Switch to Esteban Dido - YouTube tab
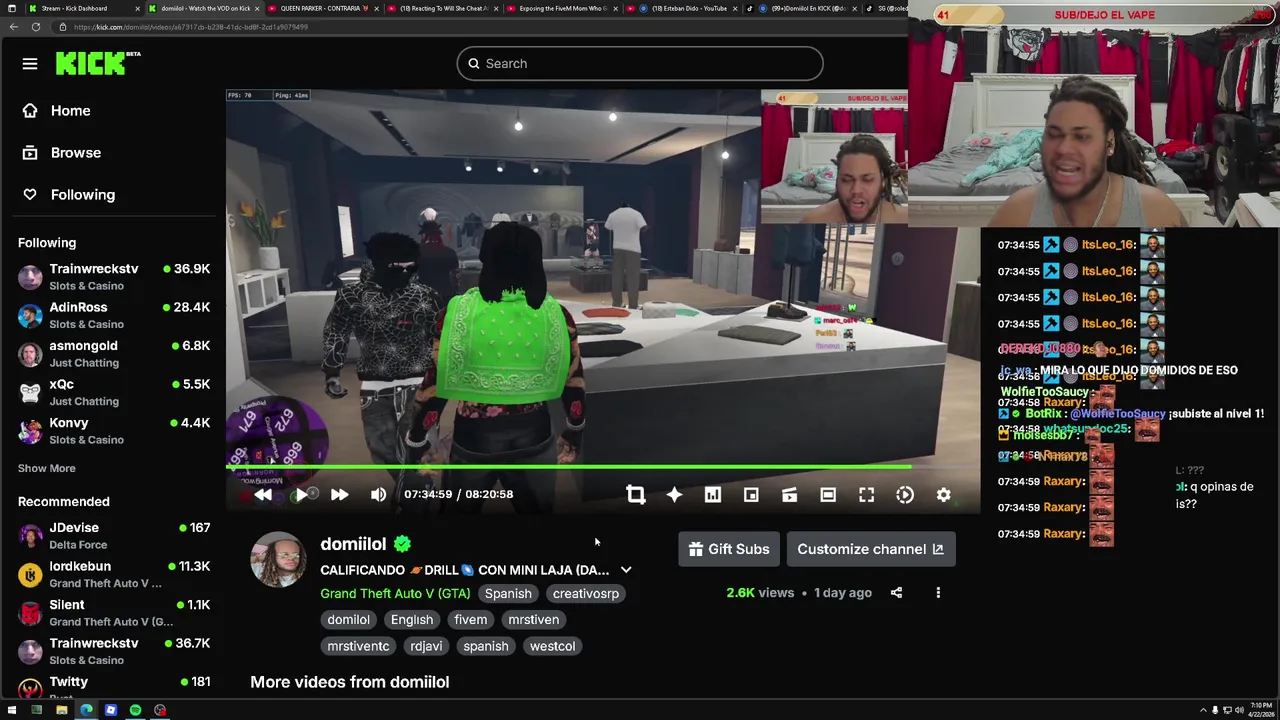Screen dimensions: 1280x720 click(682, 8)
